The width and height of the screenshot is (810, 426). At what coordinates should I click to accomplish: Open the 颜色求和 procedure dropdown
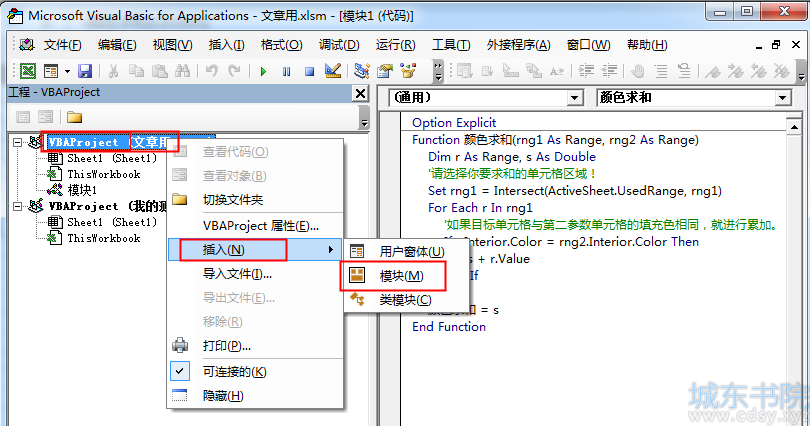[783, 98]
